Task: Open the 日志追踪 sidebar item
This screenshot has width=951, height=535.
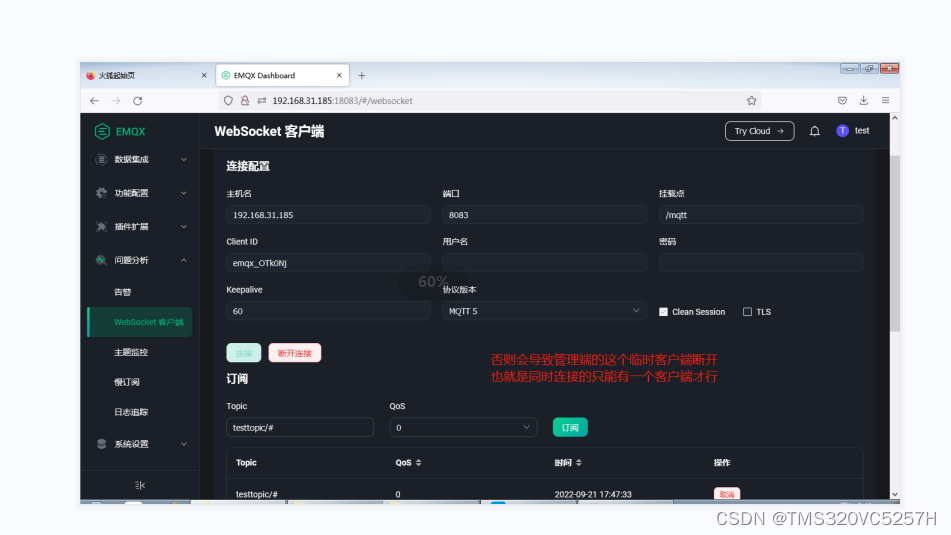Action: [x=131, y=412]
